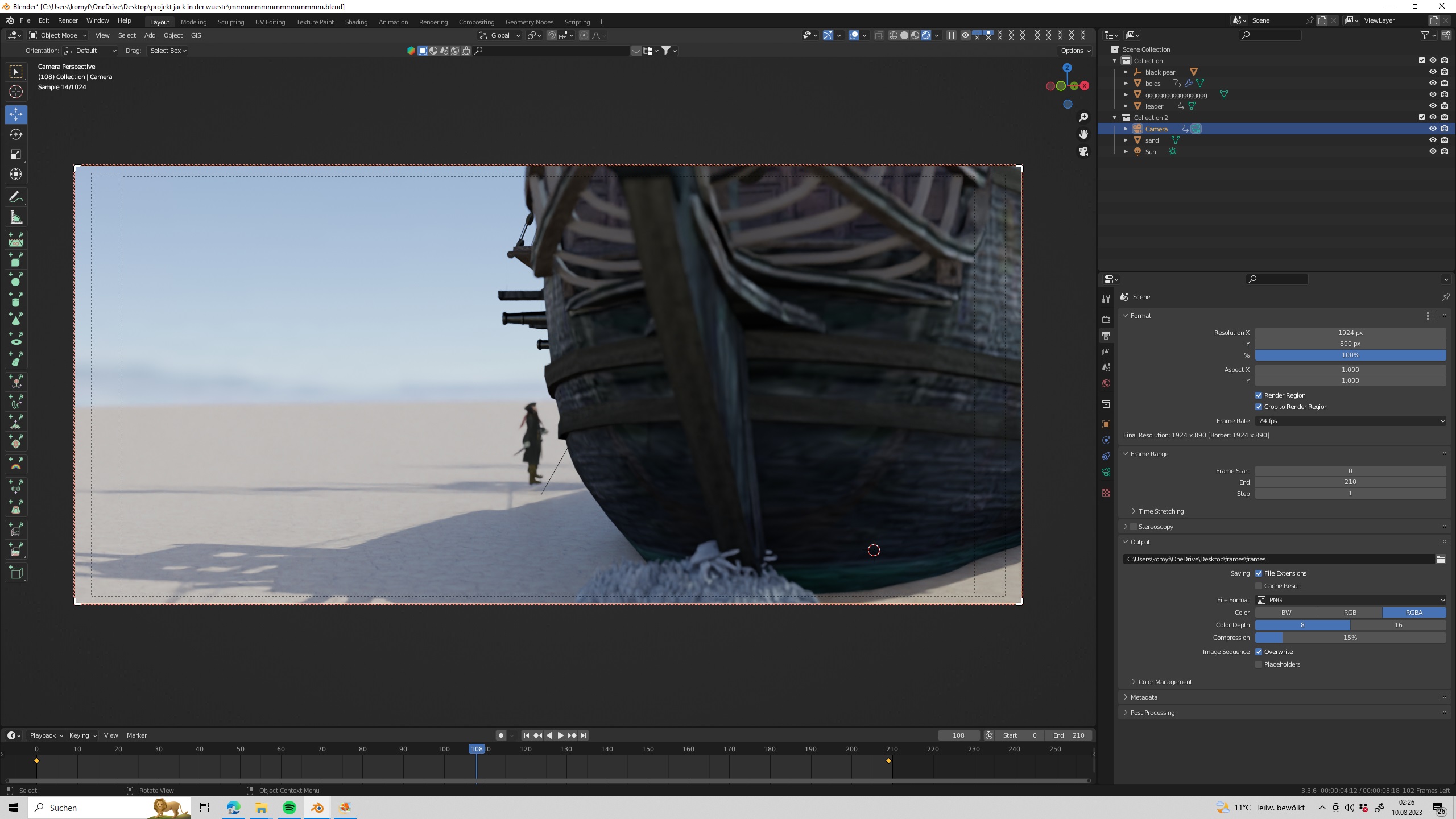The image size is (1456, 819).
Task: Click Spotify icon in Windows taskbar
Action: (289, 808)
